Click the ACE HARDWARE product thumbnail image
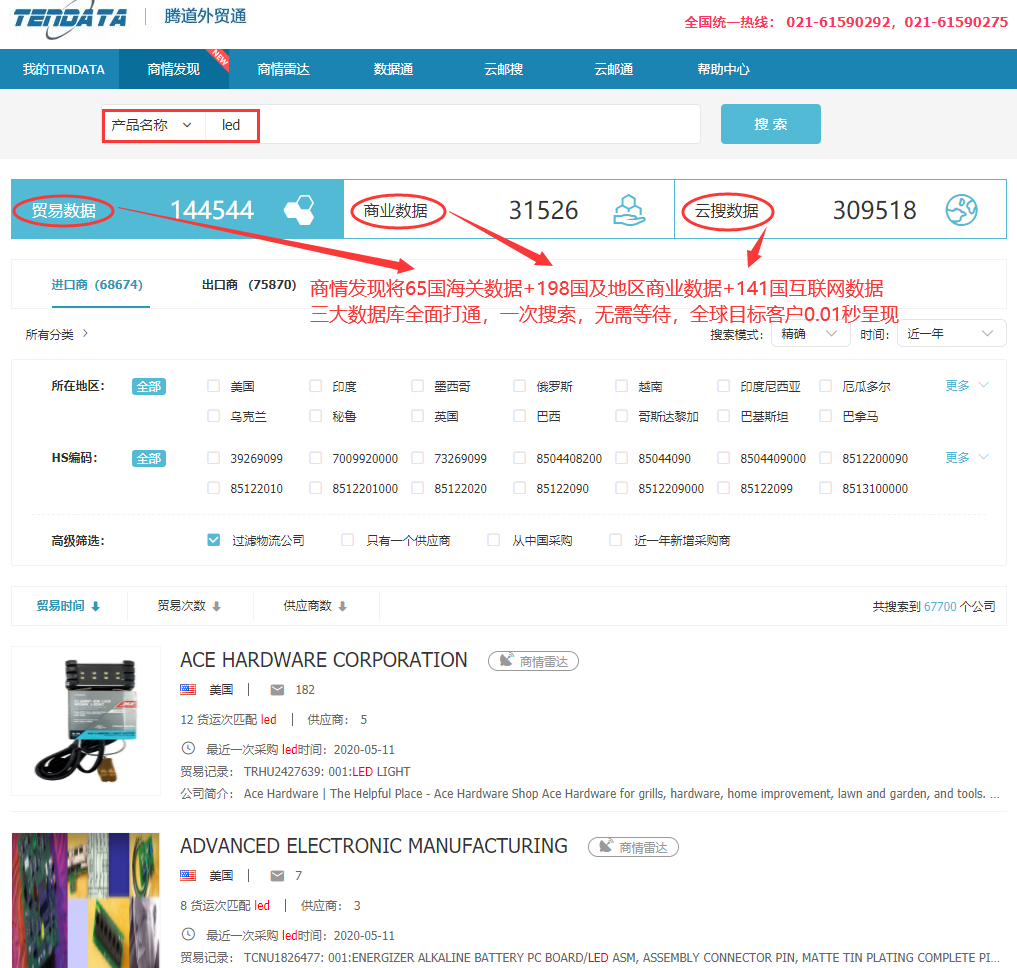1017x968 pixels. 86,720
